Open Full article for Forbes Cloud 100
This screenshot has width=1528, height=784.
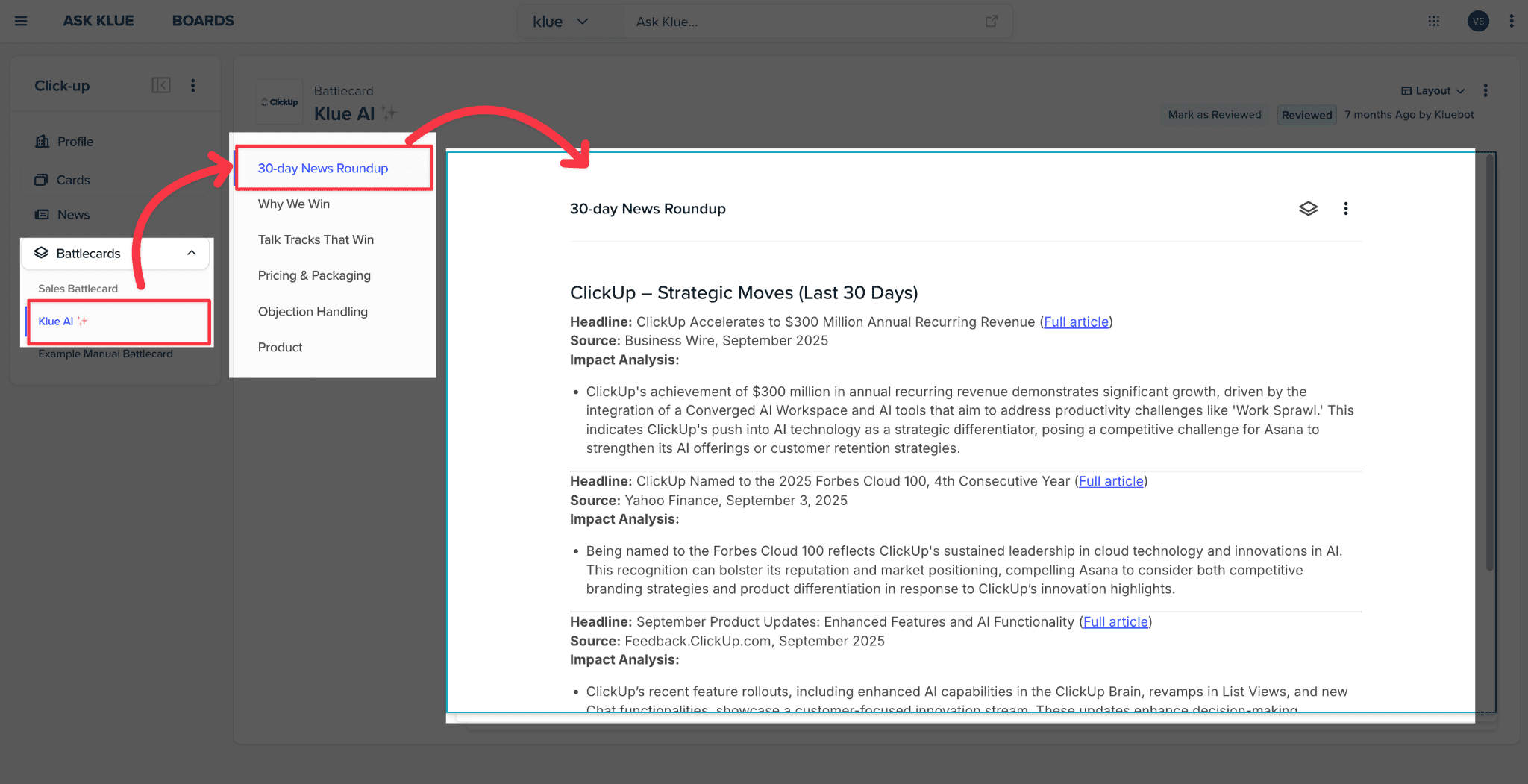click(x=1111, y=481)
